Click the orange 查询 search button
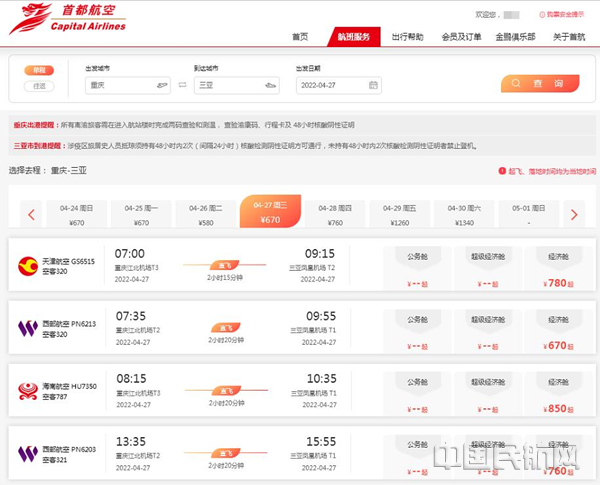600x485 pixels. pyautogui.click(x=540, y=83)
